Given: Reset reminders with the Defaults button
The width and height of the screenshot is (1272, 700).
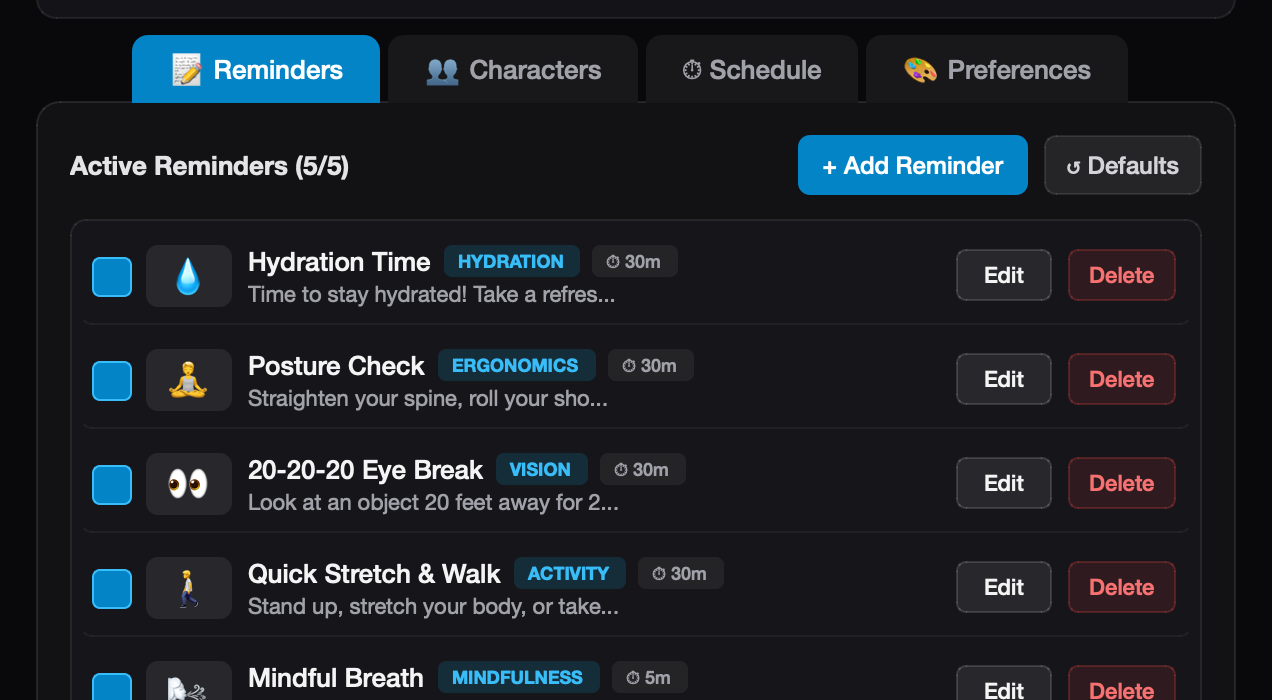Looking at the screenshot, I should point(1123,165).
